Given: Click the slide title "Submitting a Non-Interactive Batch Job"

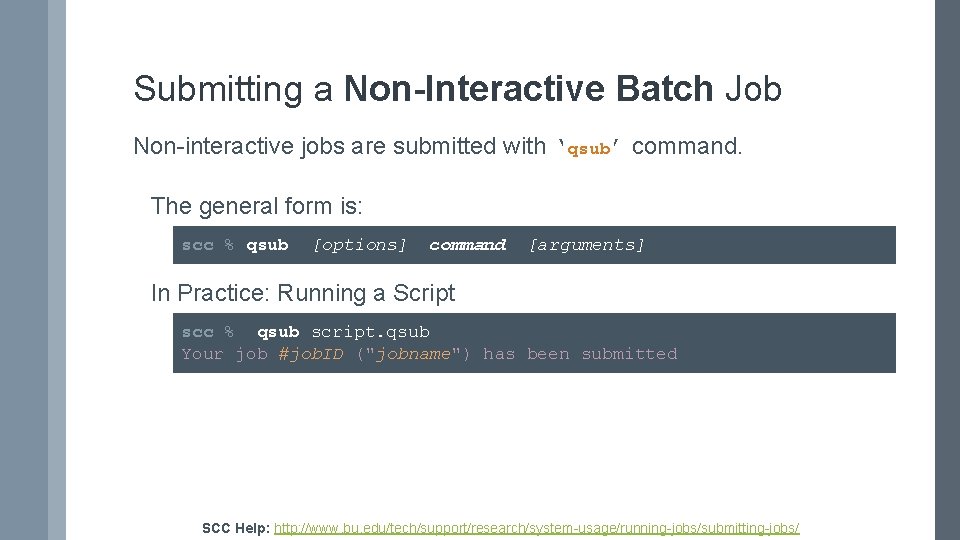Looking at the screenshot, I should tap(457, 89).
